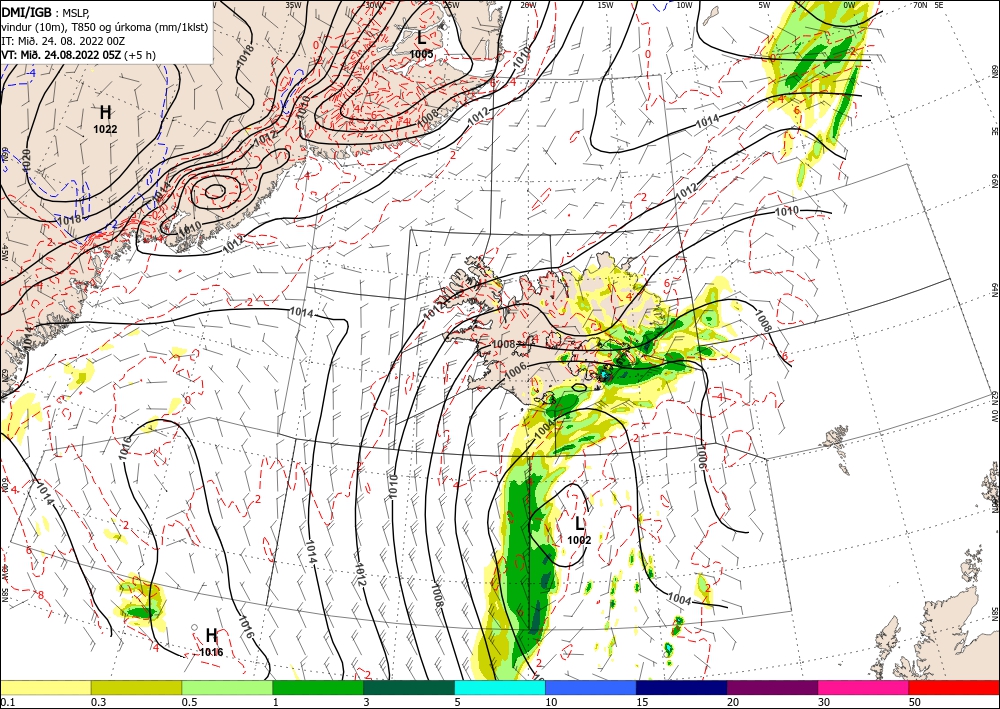The image size is (1000, 709).
Task: Click the legend value '50'
Action: pos(915,702)
